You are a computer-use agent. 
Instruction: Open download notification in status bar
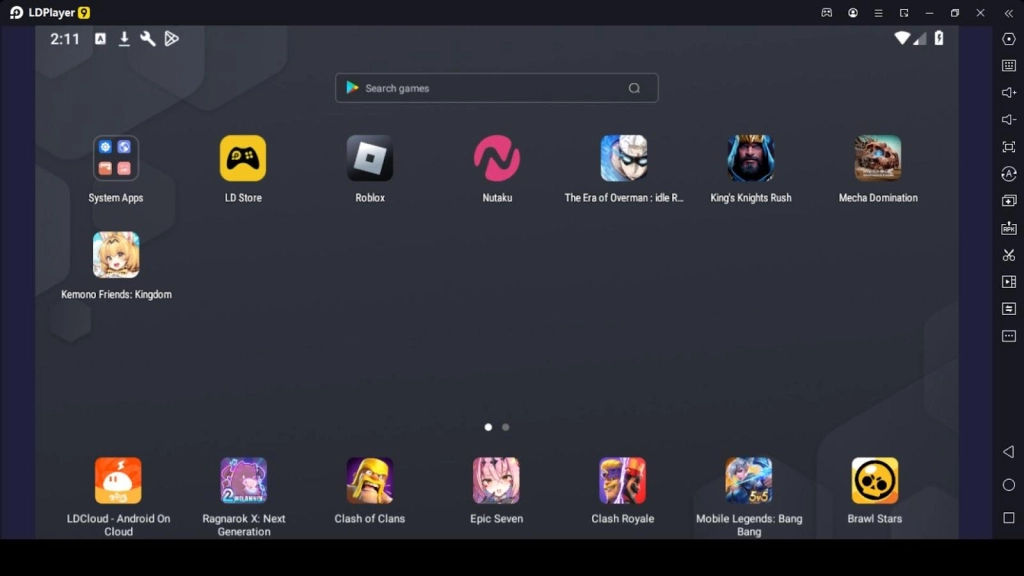[124, 39]
